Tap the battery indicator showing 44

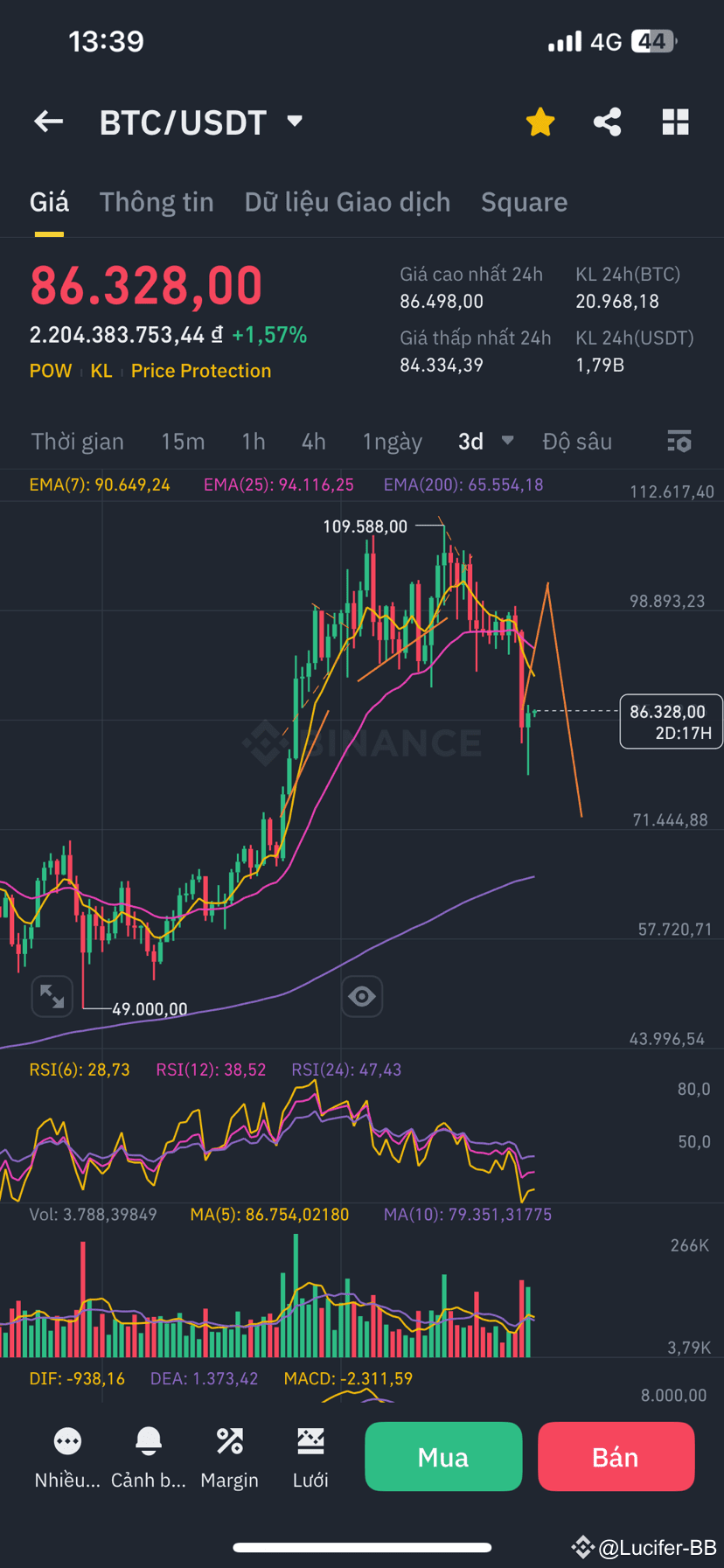pyautogui.click(x=654, y=41)
